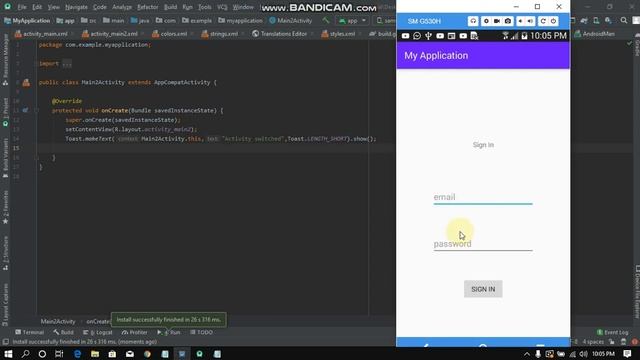Open the Tools menu
Screen dimensions: 640x360
(x=204, y=7)
